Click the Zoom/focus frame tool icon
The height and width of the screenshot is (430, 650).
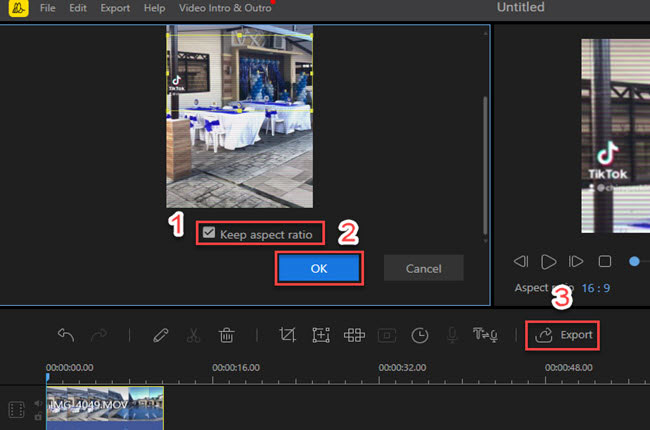[321, 335]
